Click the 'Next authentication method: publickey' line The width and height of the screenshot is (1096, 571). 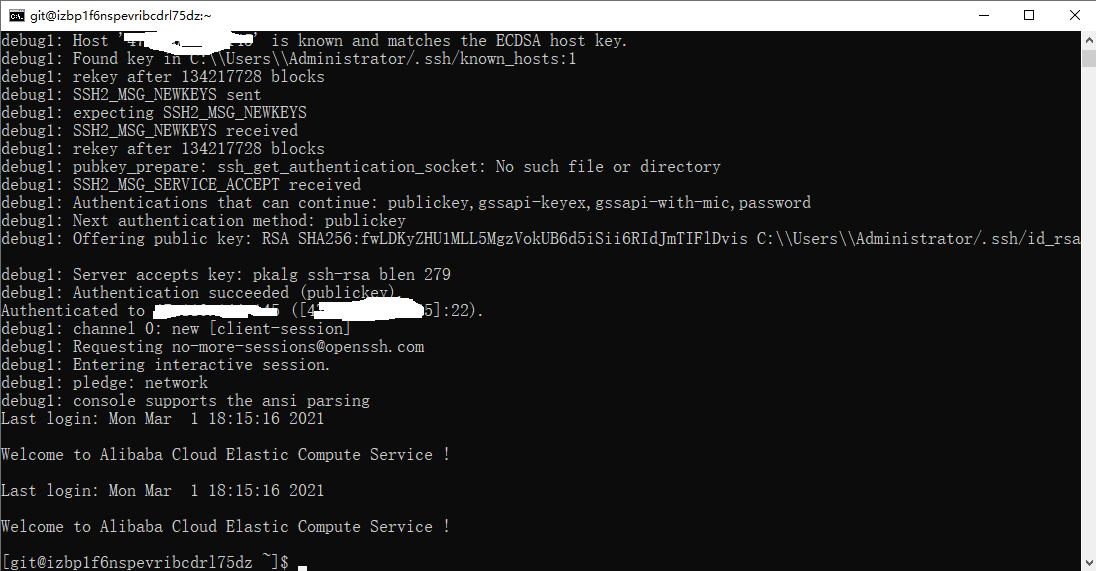[203, 221]
